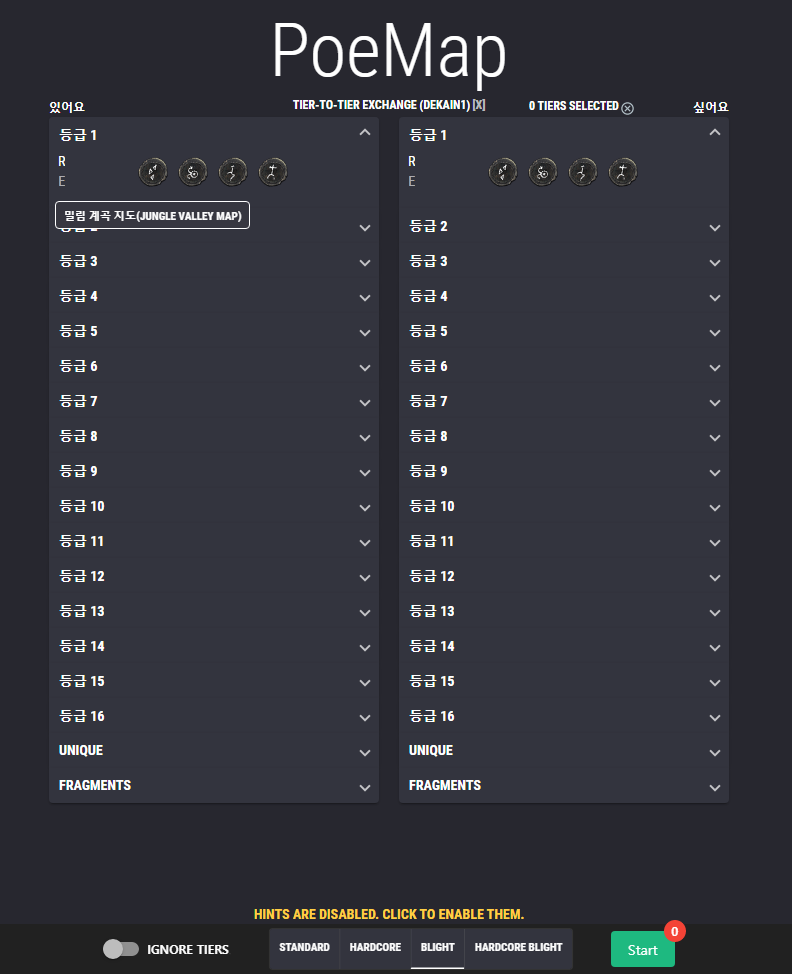Image resolution: width=792 pixels, height=974 pixels.
Task: Open left 등급 9 row label
Action: point(78,471)
